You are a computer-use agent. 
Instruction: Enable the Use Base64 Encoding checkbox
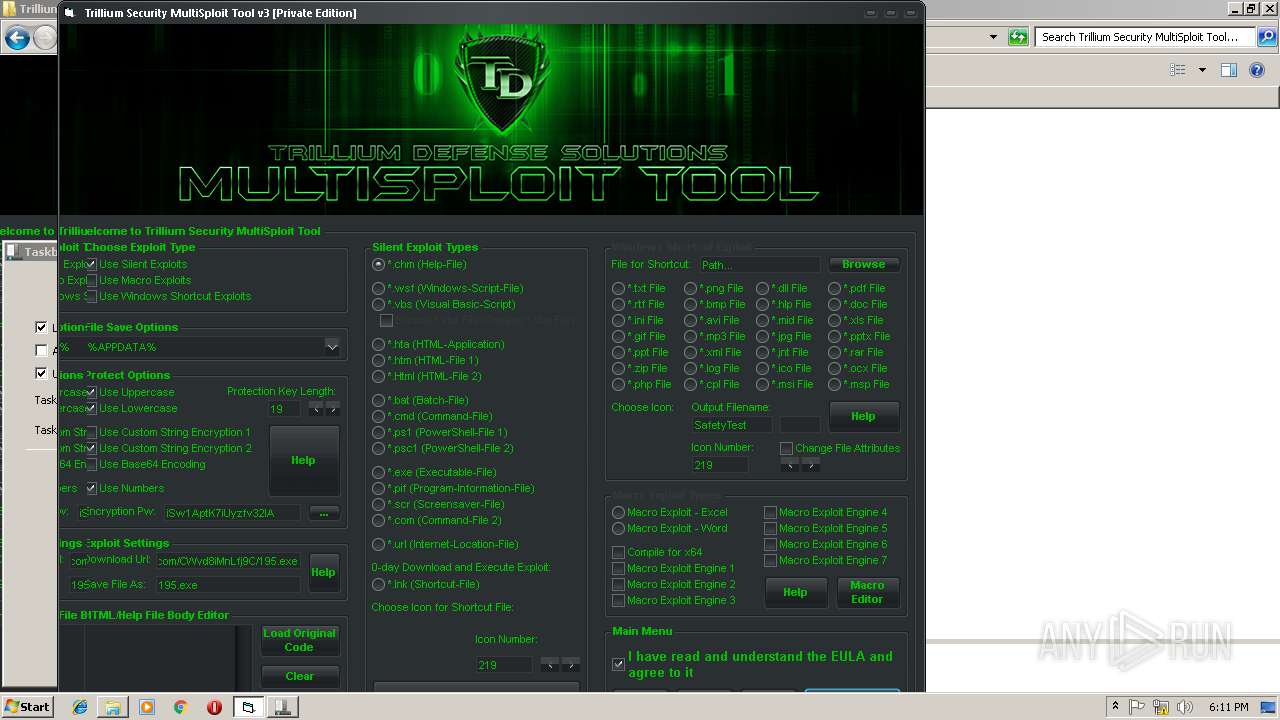tap(91, 465)
